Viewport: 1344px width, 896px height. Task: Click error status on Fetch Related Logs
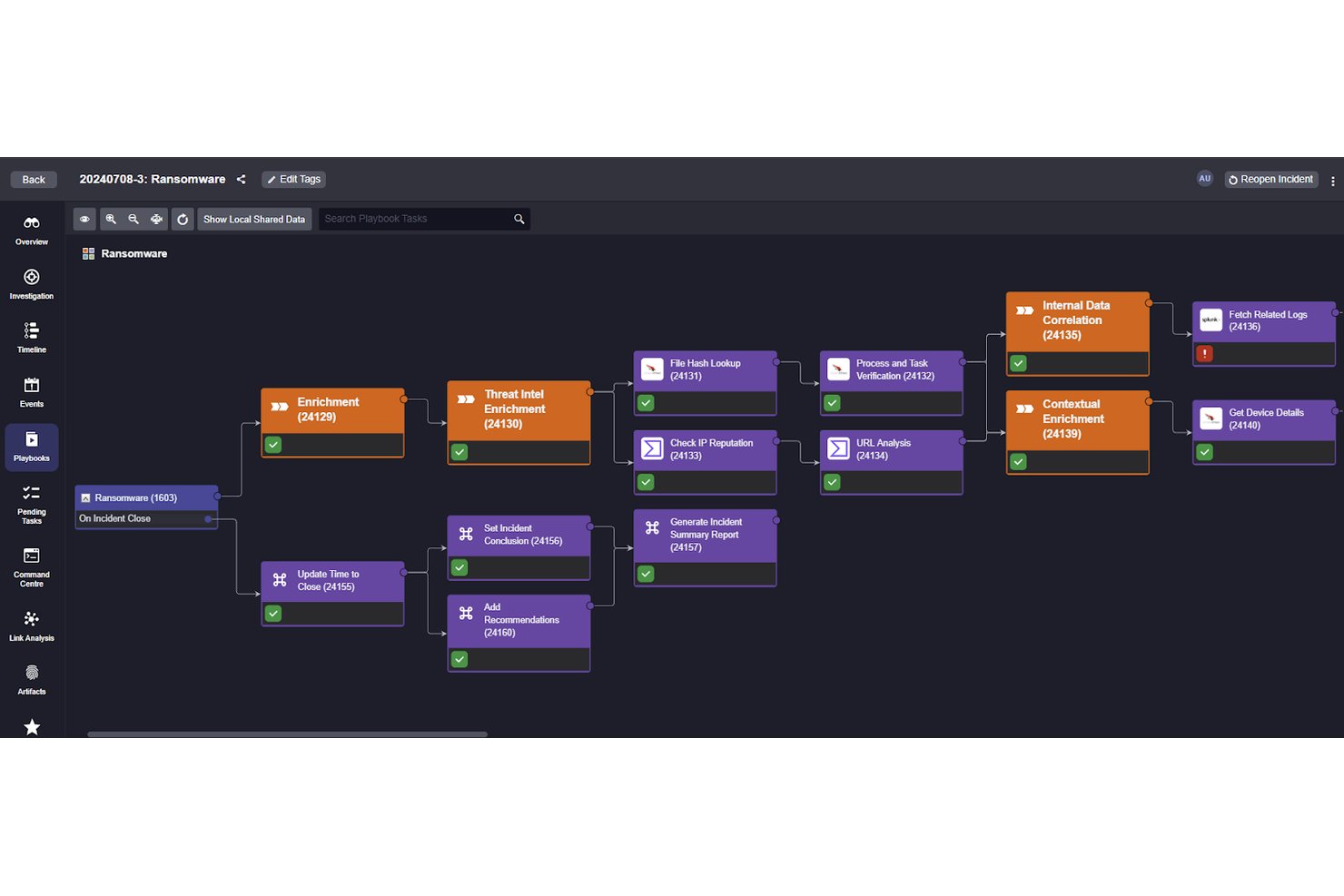pyautogui.click(x=1204, y=354)
